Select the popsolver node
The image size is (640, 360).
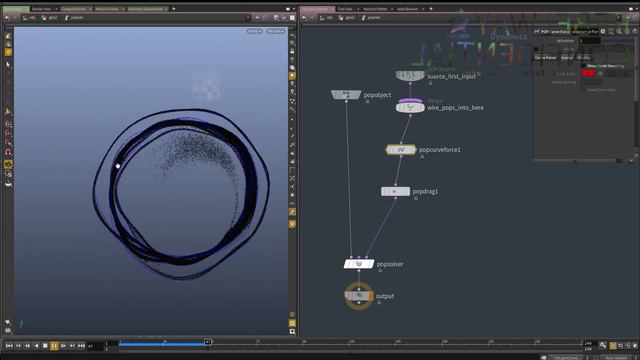point(359,264)
